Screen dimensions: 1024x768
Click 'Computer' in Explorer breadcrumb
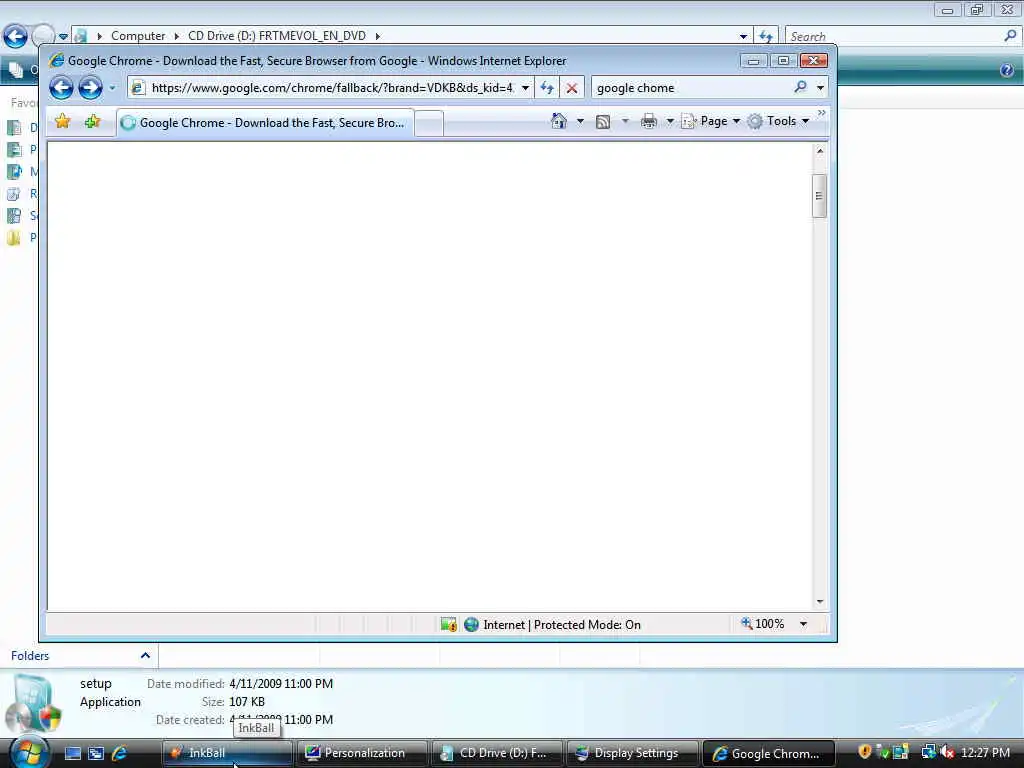click(x=138, y=36)
